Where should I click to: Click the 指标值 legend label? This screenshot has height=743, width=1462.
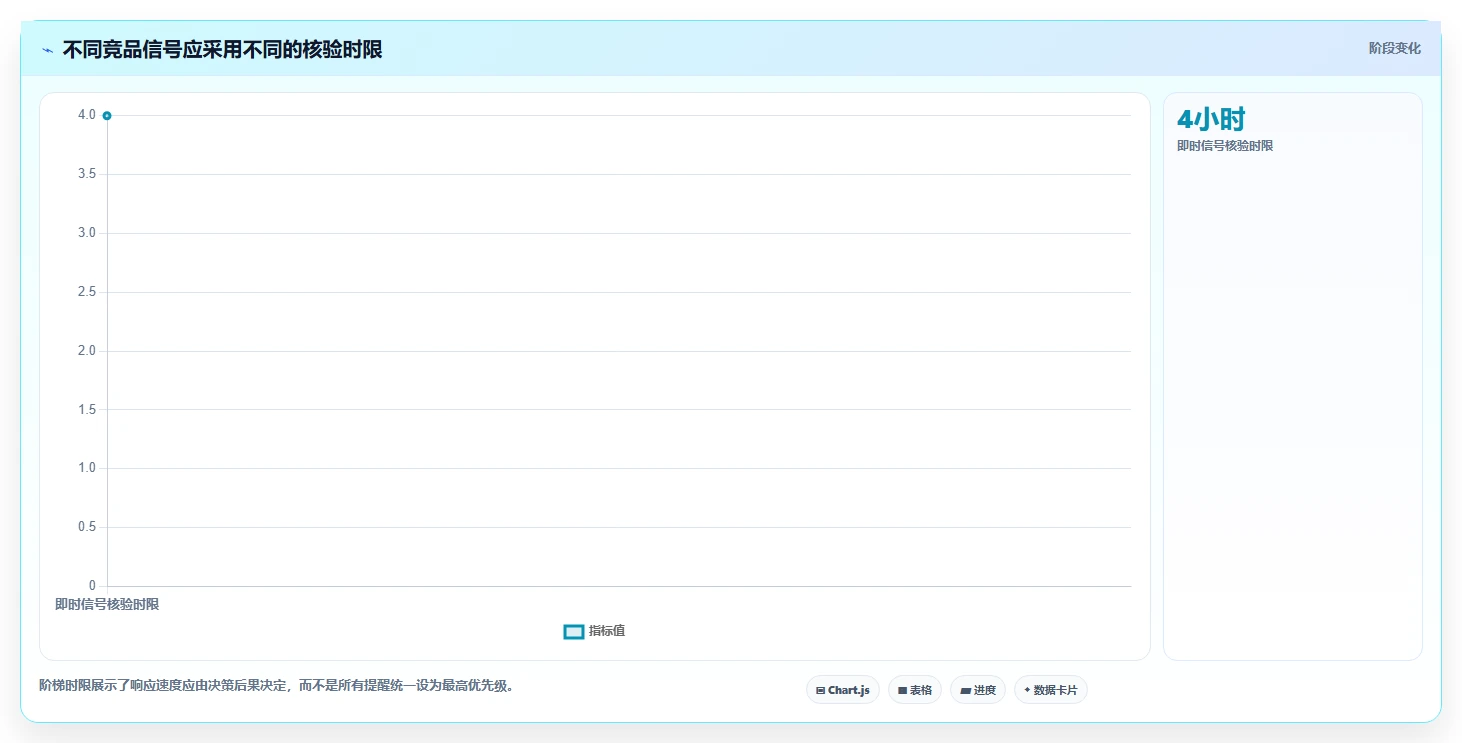(x=607, y=631)
